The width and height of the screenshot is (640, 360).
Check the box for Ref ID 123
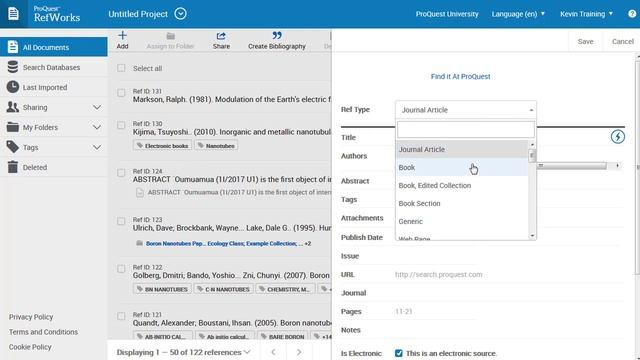[x=121, y=221]
